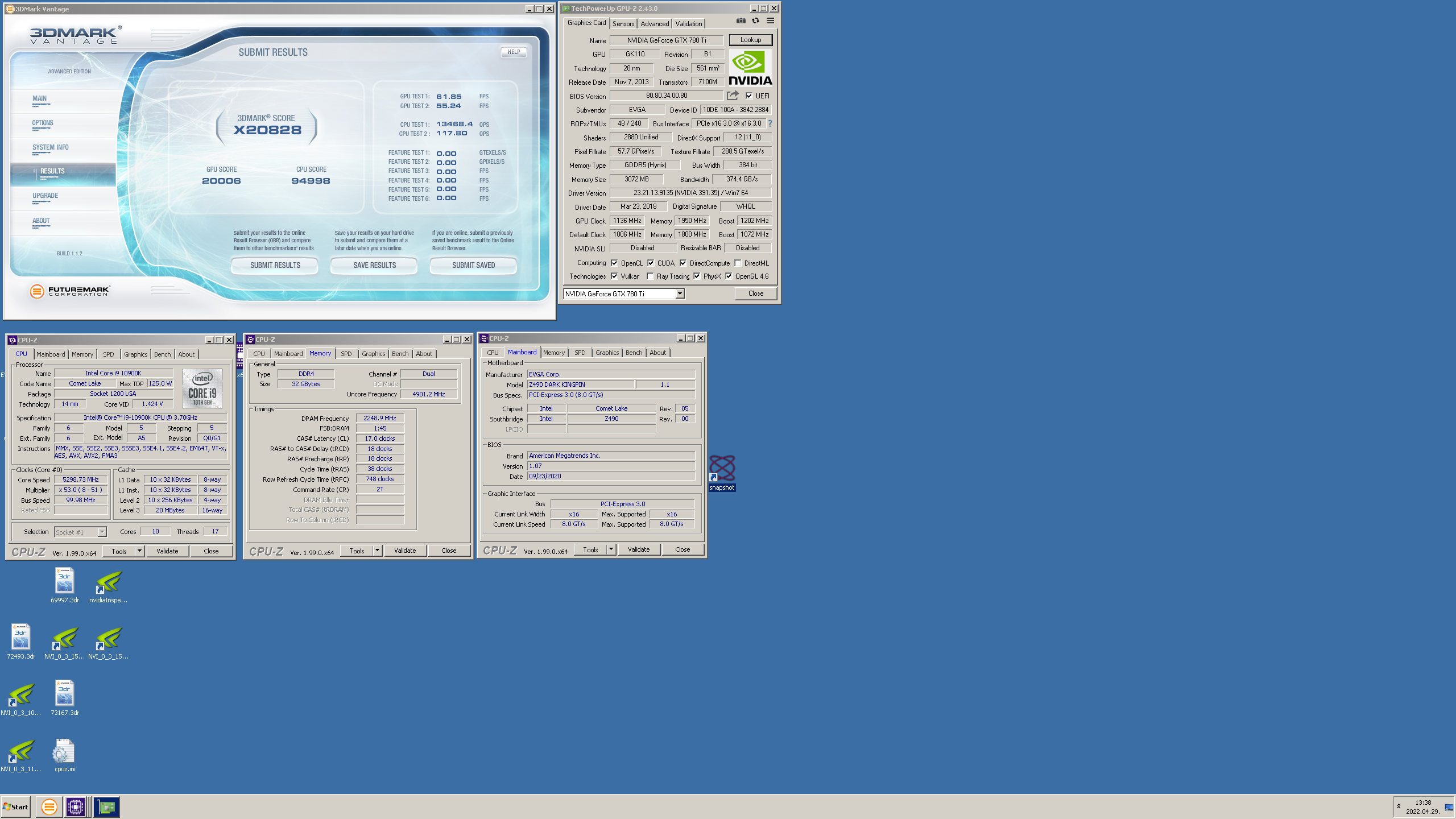Open the GPU selection dropdown in GPU-Z
Image resolution: width=1456 pixels, height=819 pixels.
pos(680,293)
